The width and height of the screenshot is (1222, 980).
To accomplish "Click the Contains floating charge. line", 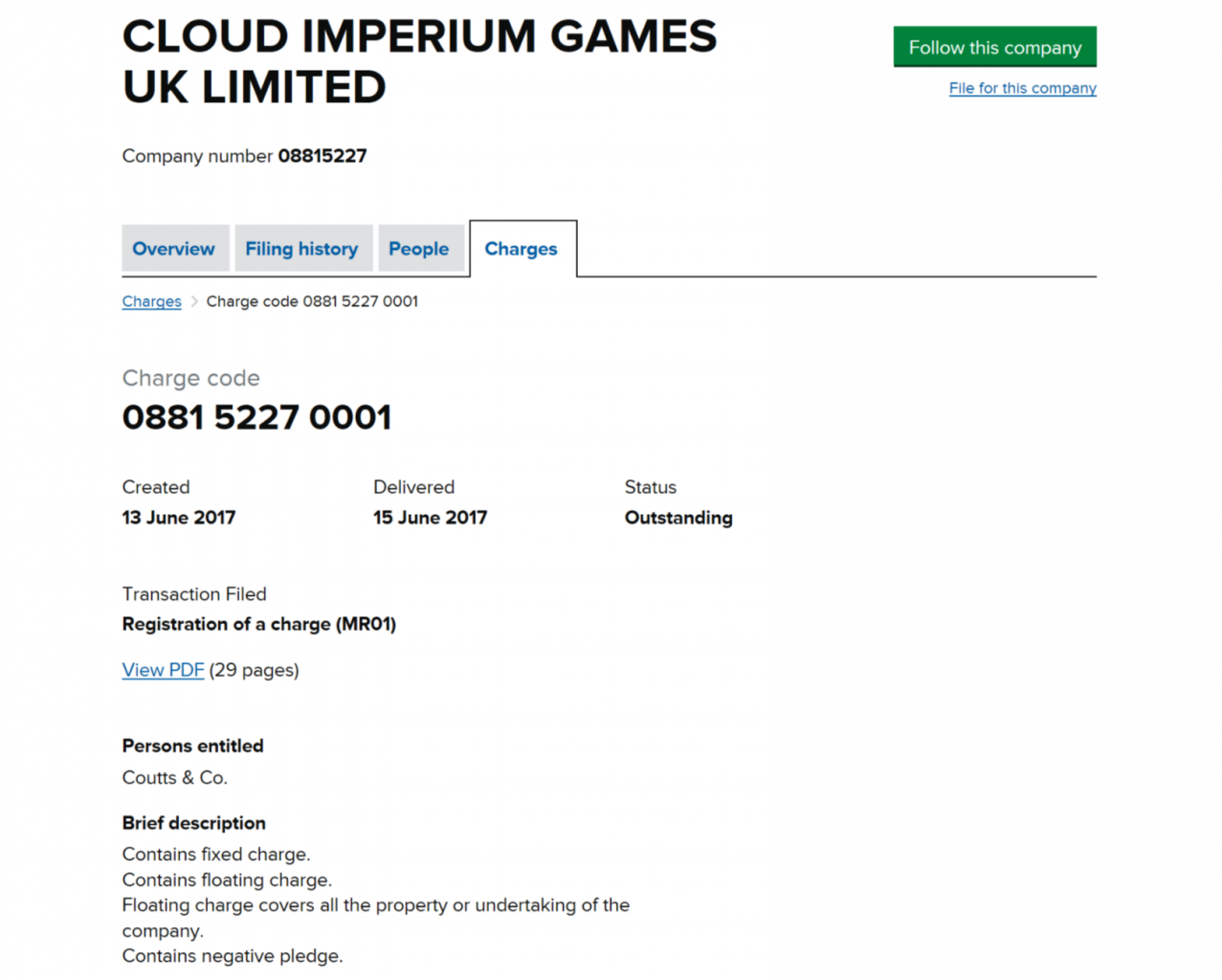I will 227,880.
